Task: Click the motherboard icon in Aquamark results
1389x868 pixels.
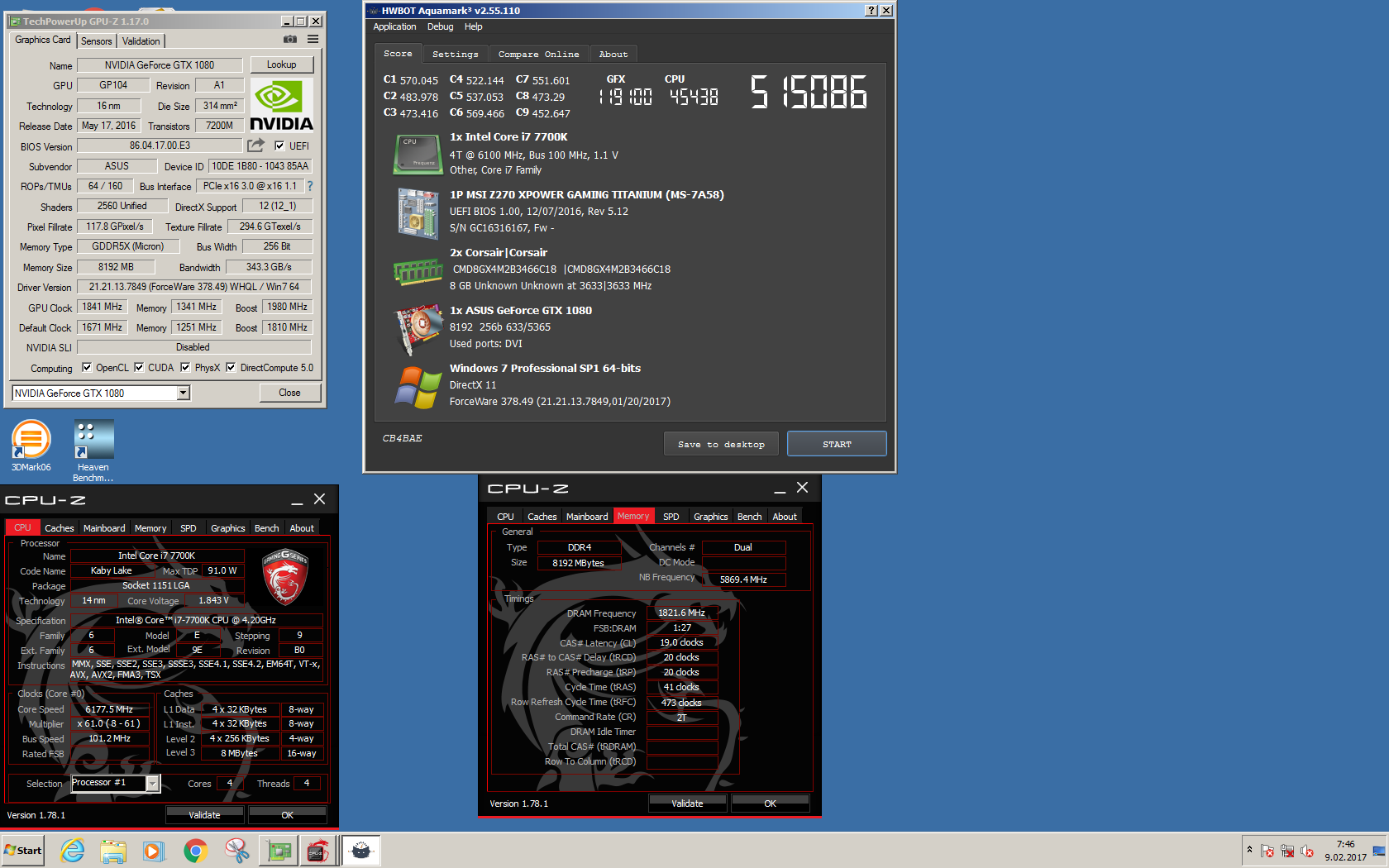Action: tap(418, 213)
